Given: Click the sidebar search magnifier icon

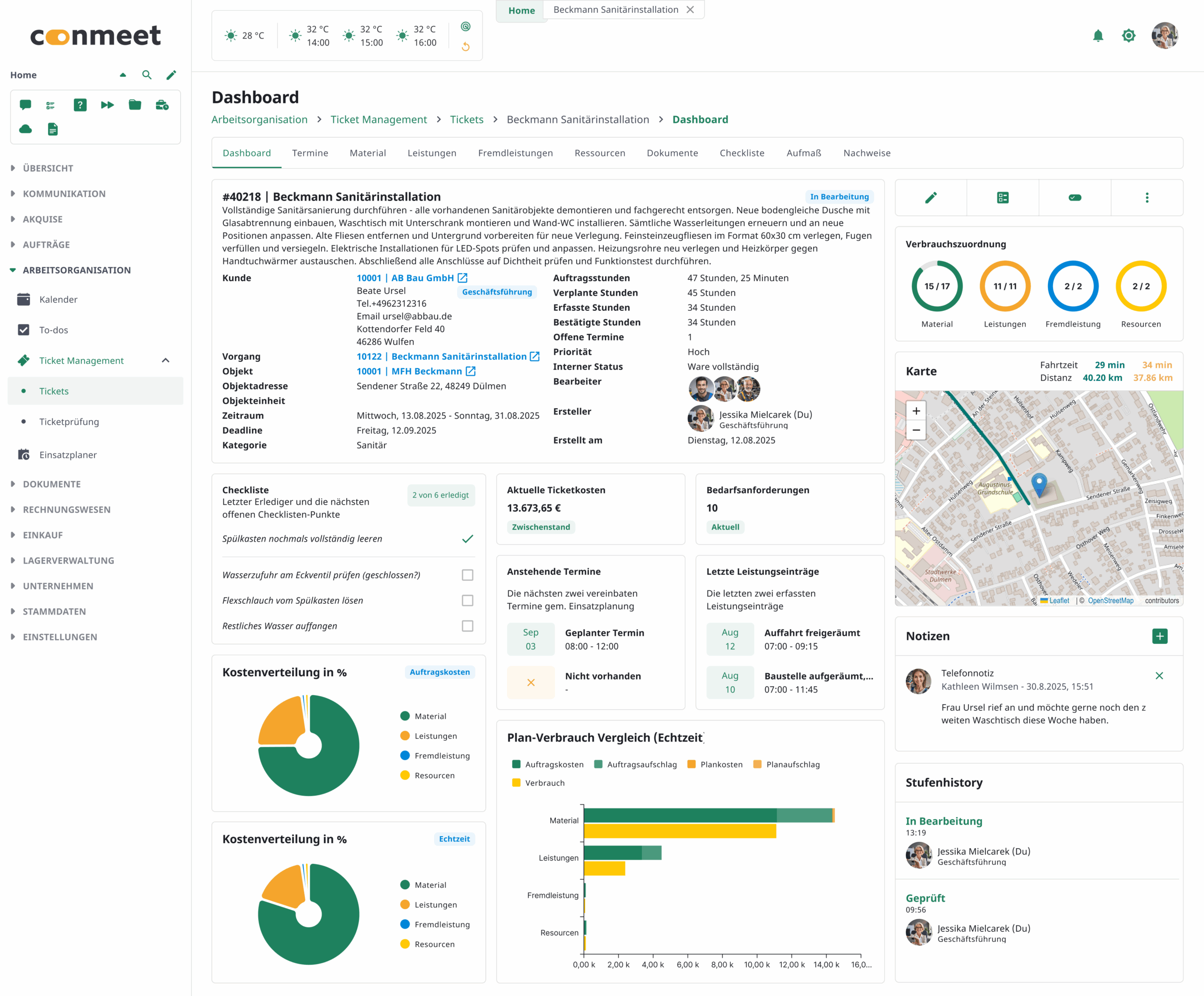Looking at the screenshot, I should click(147, 75).
